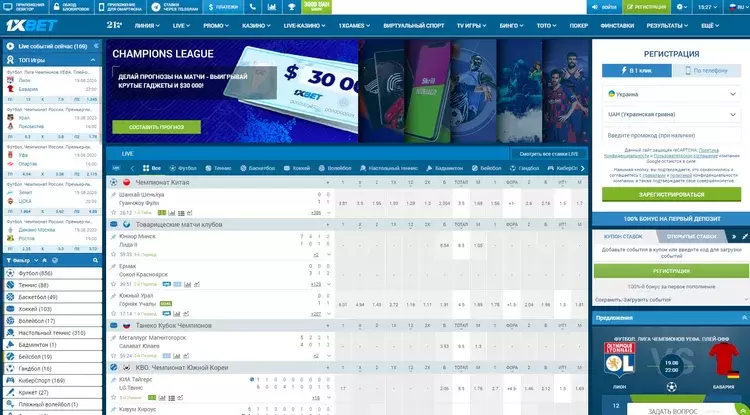
Task: Open trophy icon in top bar
Action: 291,7
